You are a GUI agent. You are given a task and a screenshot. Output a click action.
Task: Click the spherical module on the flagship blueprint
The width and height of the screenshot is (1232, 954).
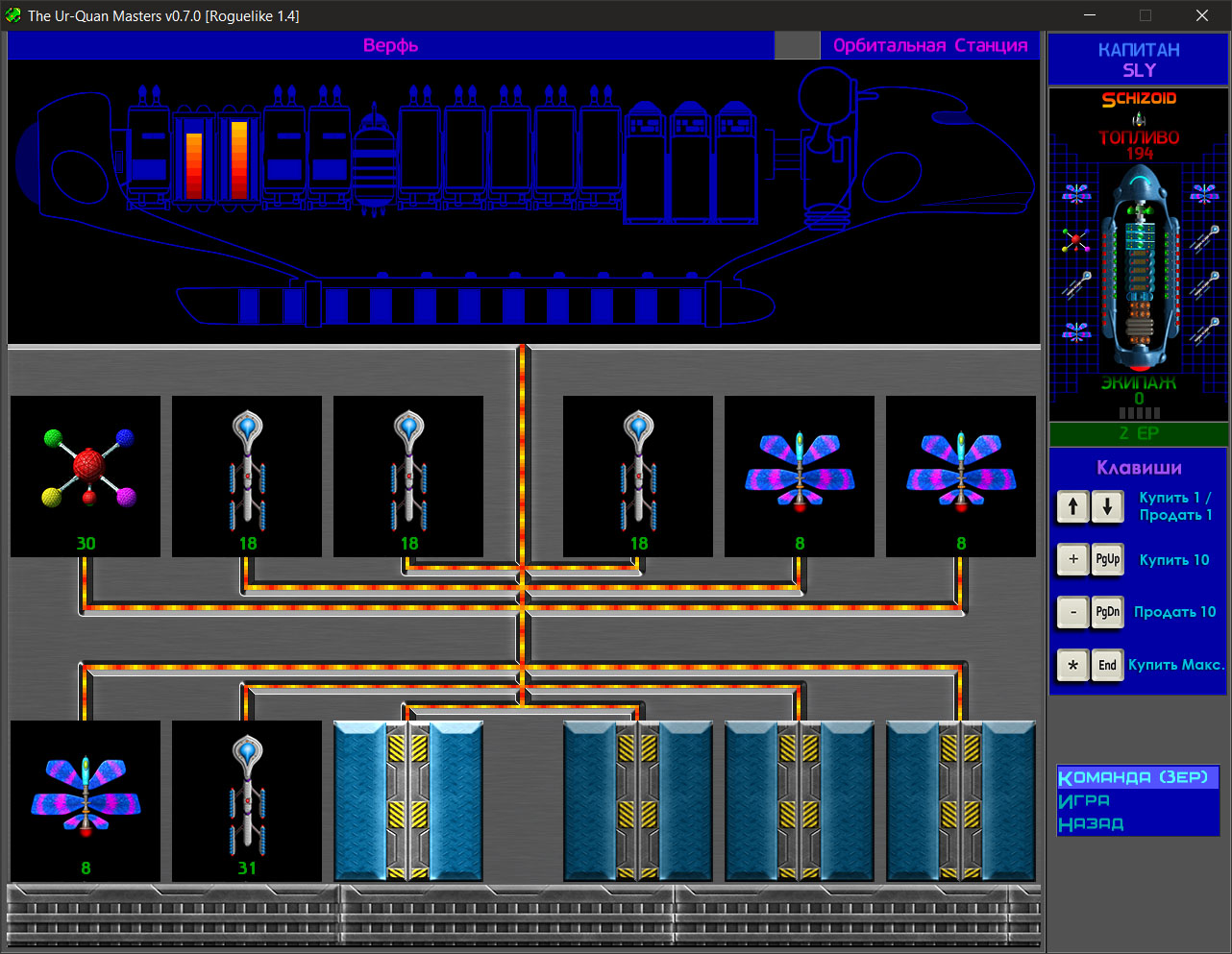375,161
